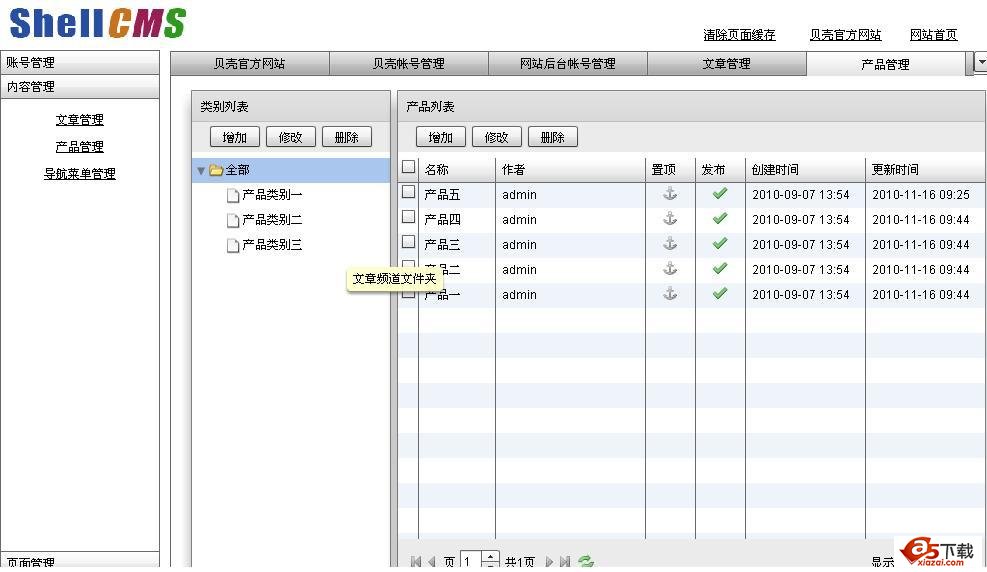Click the publish checkmark icon for 产品四
This screenshot has height=572, width=987.
pyautogui.click(x=719, y=219)
